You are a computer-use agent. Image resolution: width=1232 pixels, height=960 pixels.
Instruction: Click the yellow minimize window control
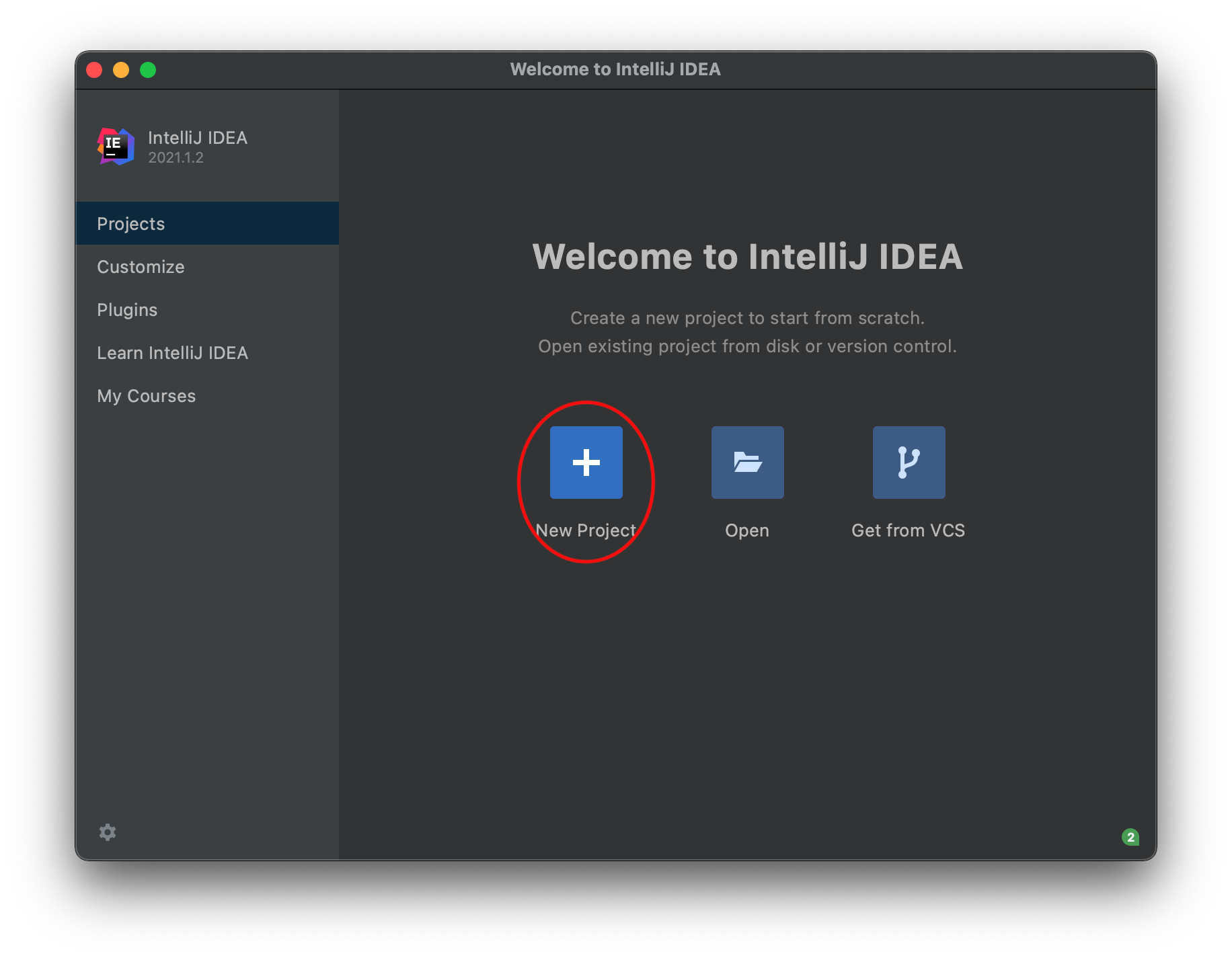tap(121, 69)
